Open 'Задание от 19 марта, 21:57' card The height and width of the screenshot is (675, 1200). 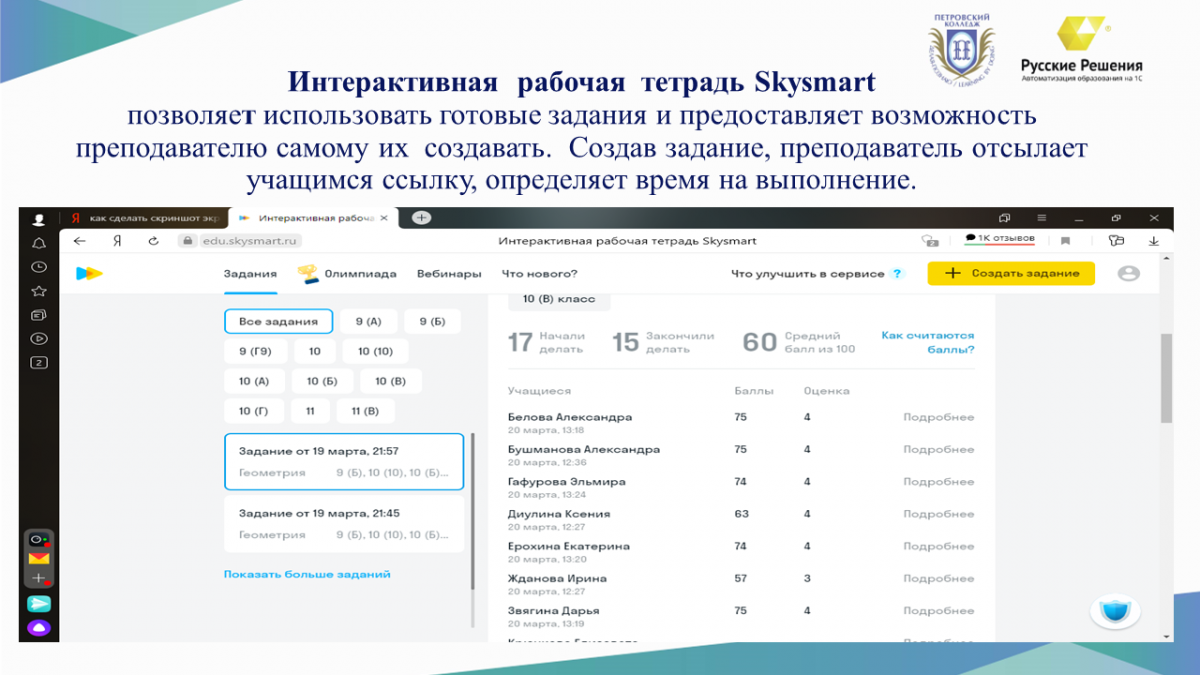click(344, 462)
